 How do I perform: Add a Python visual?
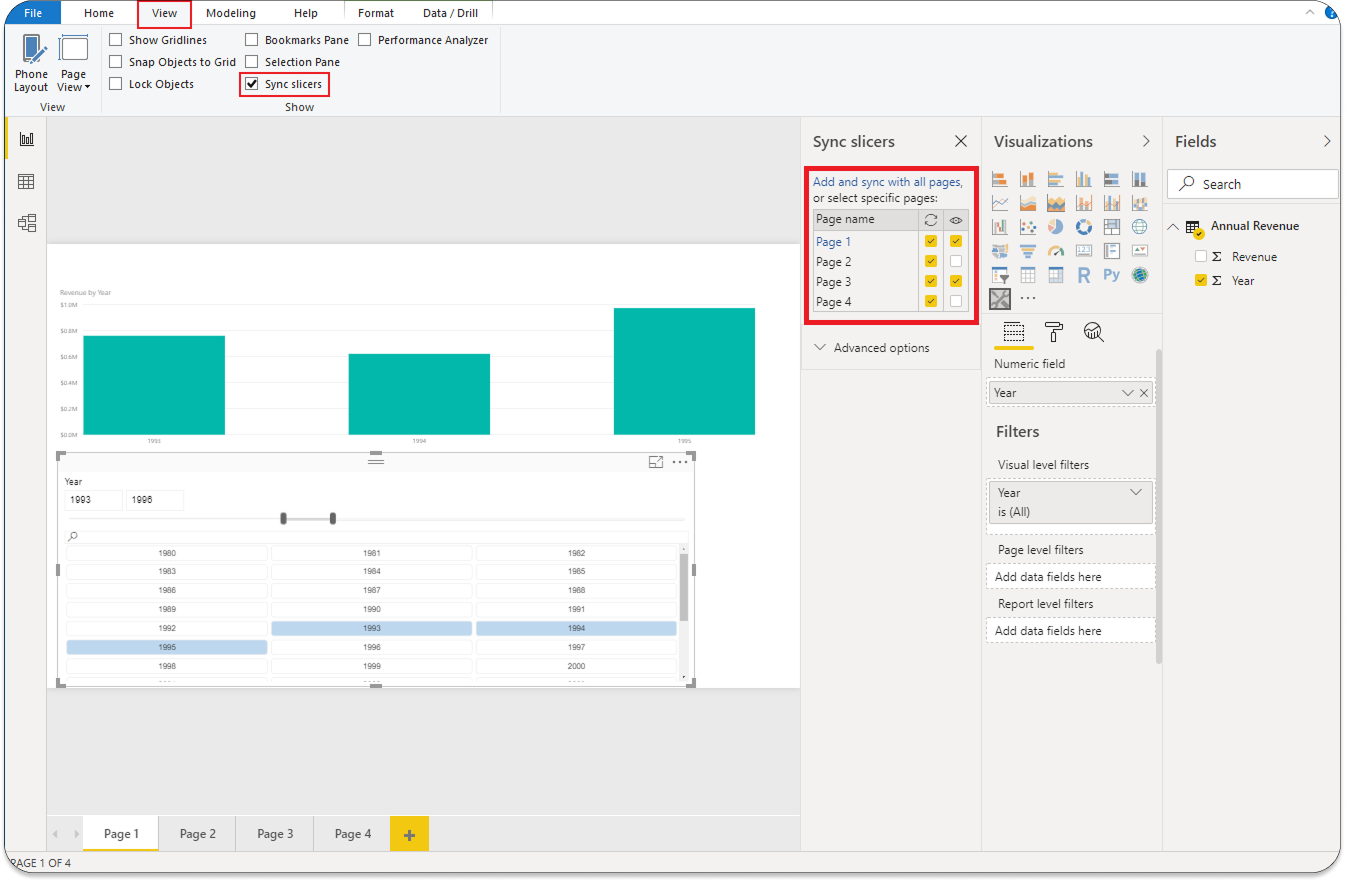(1111, 275)
